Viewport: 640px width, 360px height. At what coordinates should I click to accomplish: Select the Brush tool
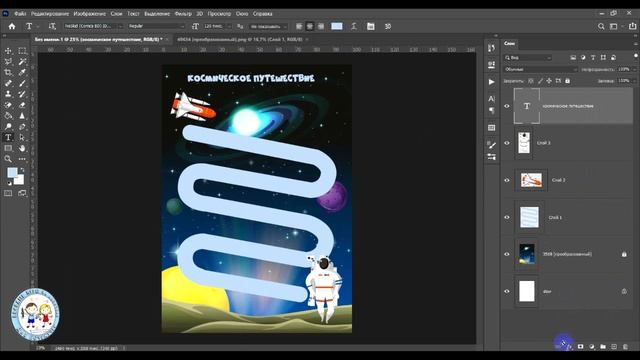[x=22, y=83]
